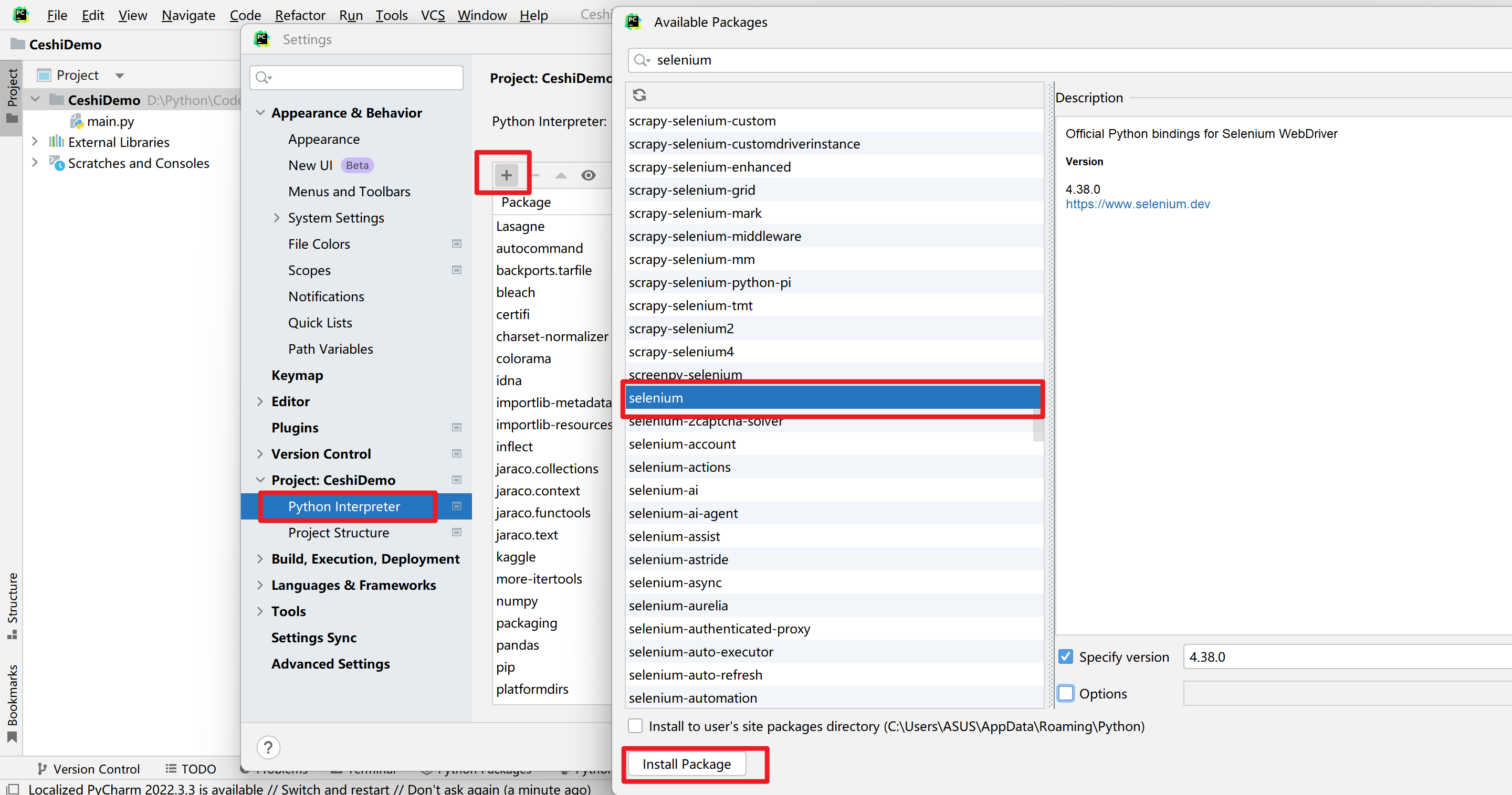Select selenium-authenticated-proxy in the list

coord(832,628)
